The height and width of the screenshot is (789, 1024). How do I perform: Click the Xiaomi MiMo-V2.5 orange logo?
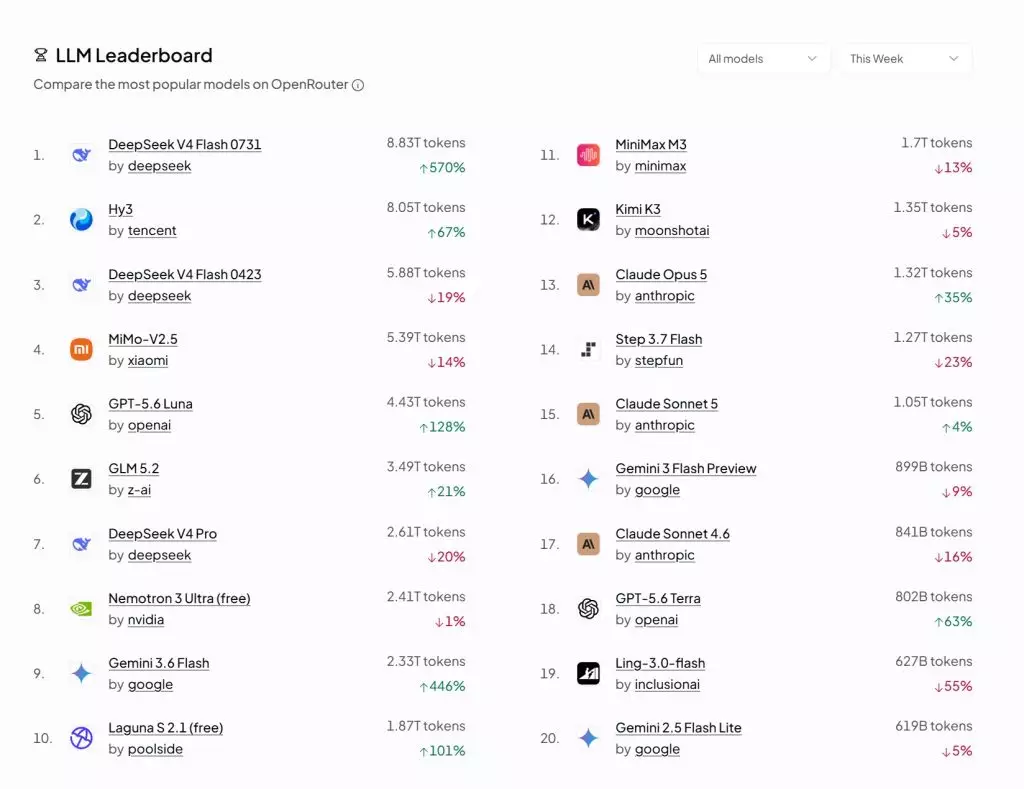[81, 349]
